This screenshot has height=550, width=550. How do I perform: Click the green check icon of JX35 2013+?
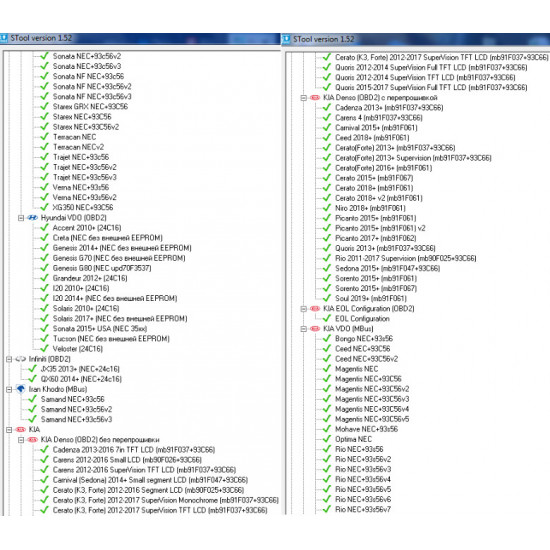coord(32,369)
